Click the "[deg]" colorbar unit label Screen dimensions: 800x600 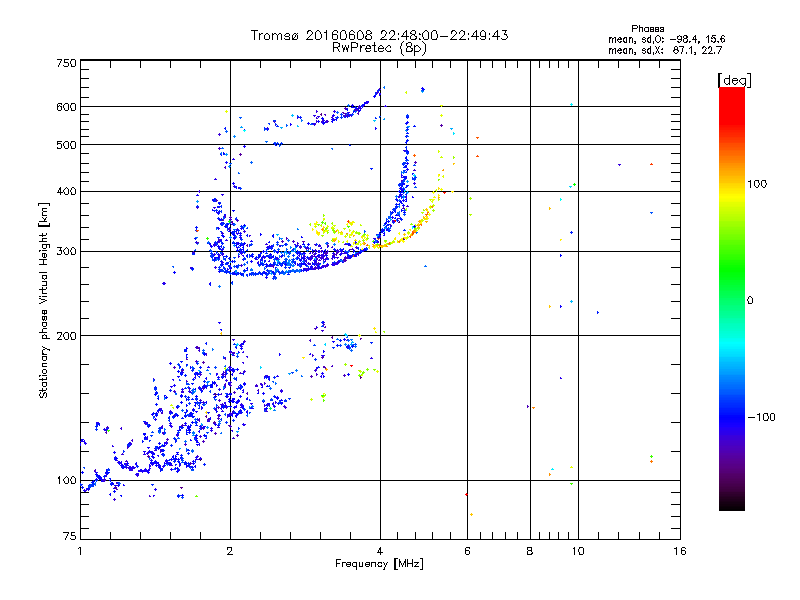coord(734,80)
